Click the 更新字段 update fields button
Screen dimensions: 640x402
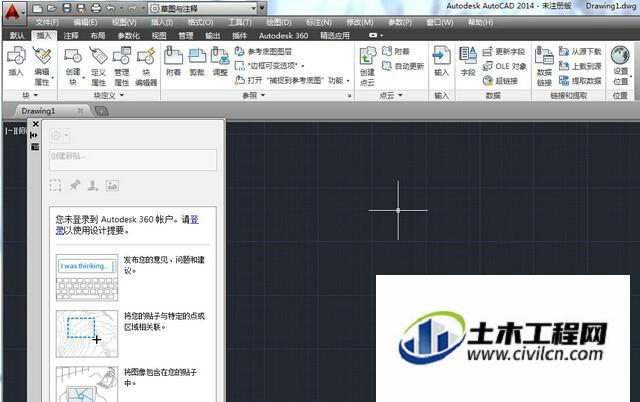504,51
